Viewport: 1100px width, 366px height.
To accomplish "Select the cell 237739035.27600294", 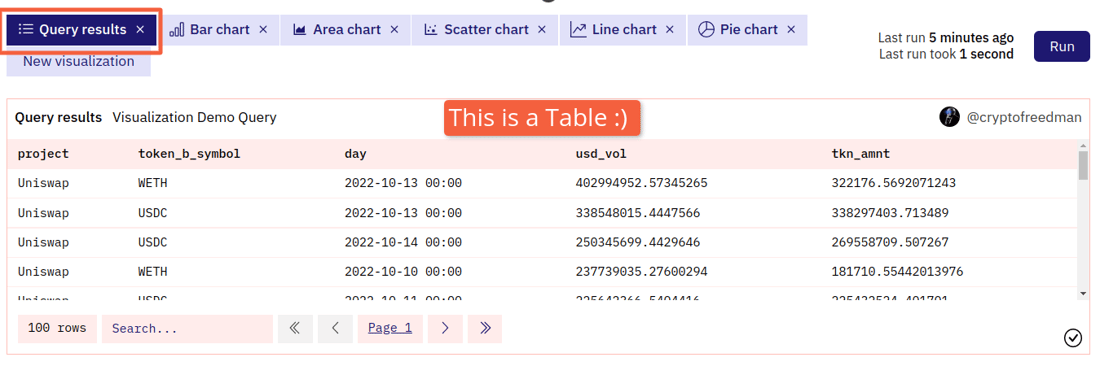I will point(641,271).
